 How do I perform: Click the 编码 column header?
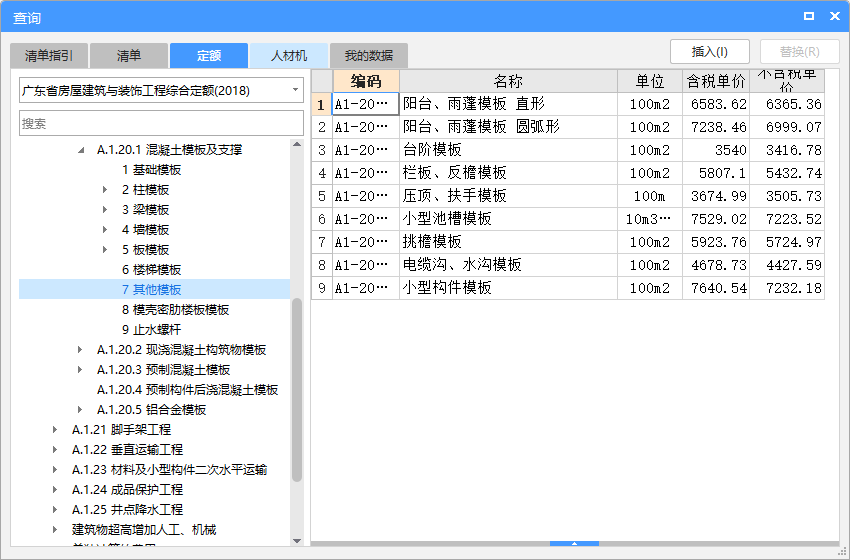coord(366,81)
